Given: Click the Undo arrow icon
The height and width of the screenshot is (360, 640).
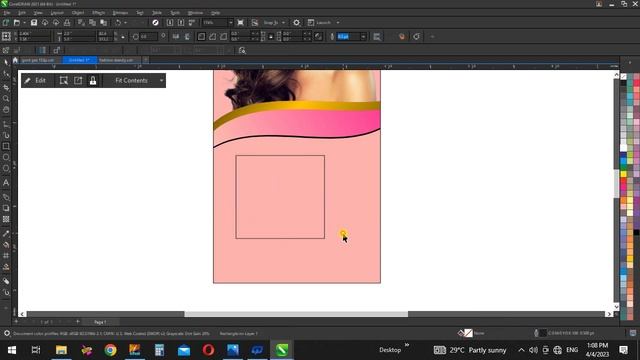Looking at the screenshot, I should pyautogui.click(x=118, y=23).
